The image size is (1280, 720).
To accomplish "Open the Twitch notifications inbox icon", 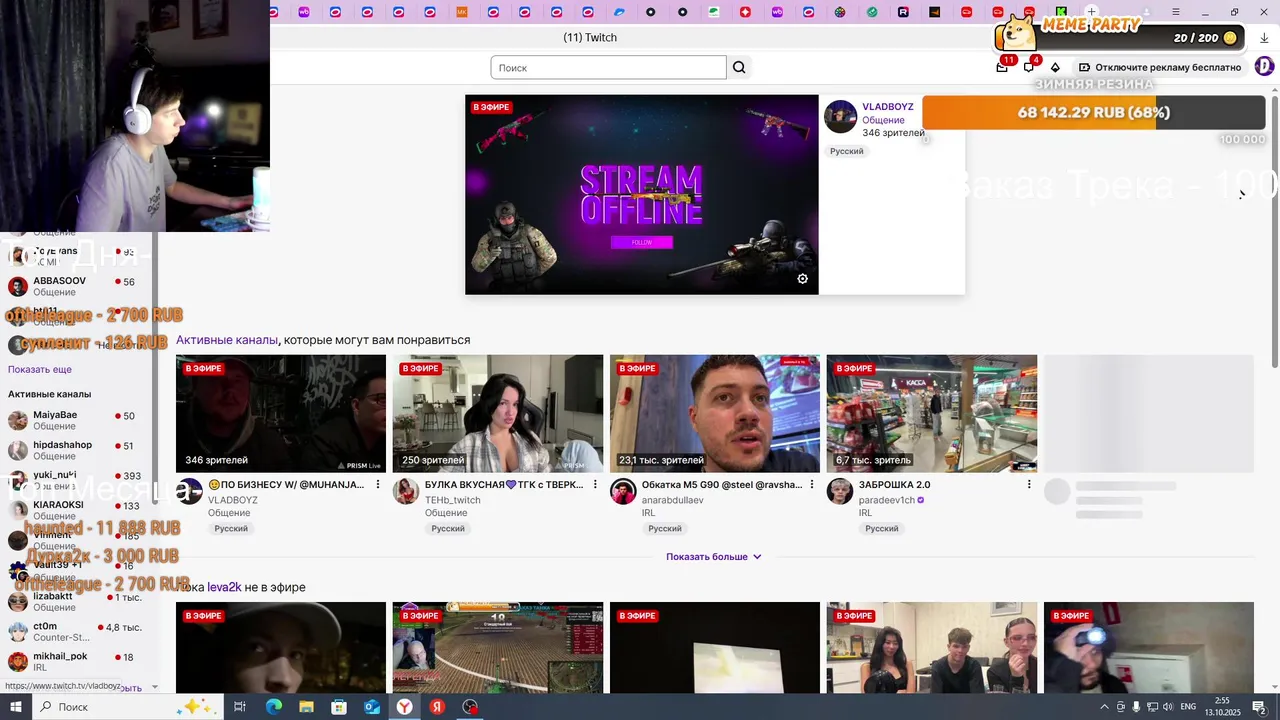I will point(1002,67).
